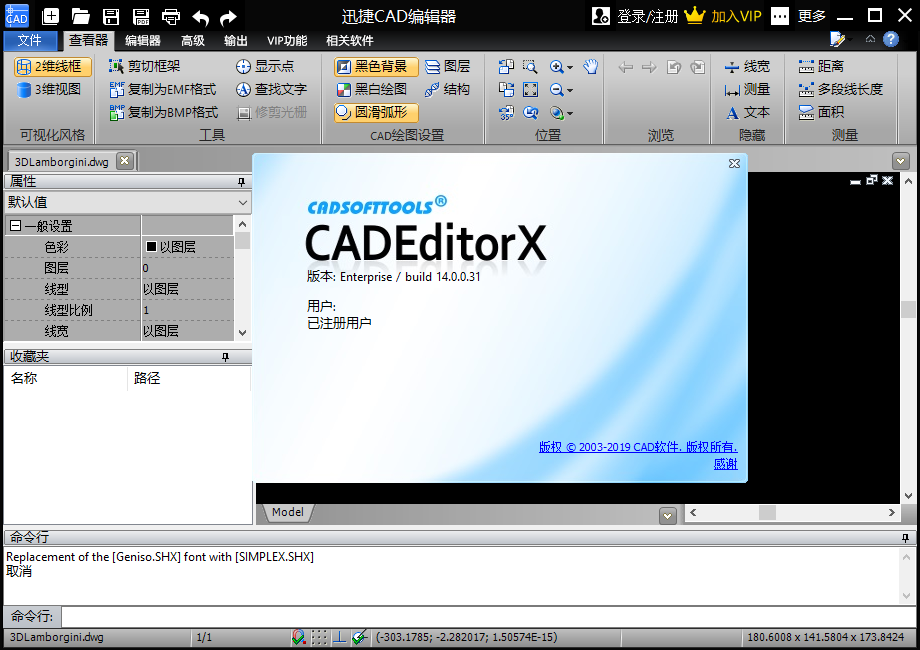Click the 感谢 acknowledgements link

[x=725, y=464]
